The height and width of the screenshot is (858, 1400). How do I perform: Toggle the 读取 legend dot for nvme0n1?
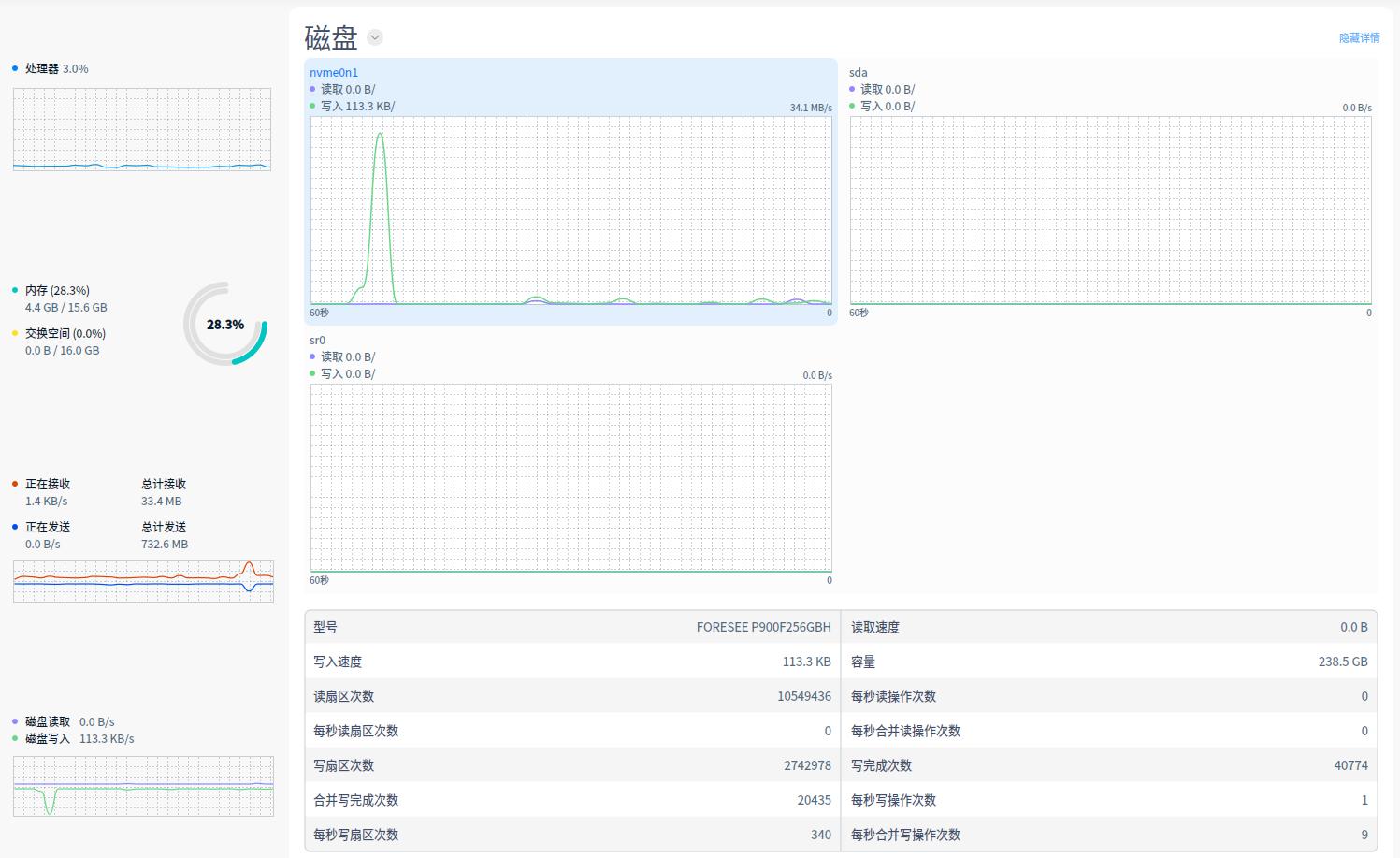point(312,89)
